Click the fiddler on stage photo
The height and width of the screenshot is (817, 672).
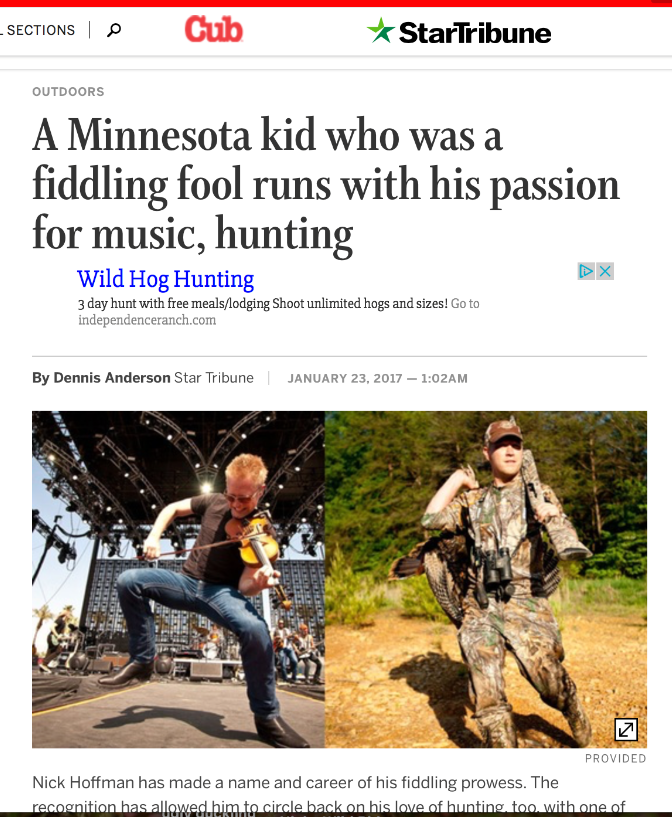click(x=178, y=579)
